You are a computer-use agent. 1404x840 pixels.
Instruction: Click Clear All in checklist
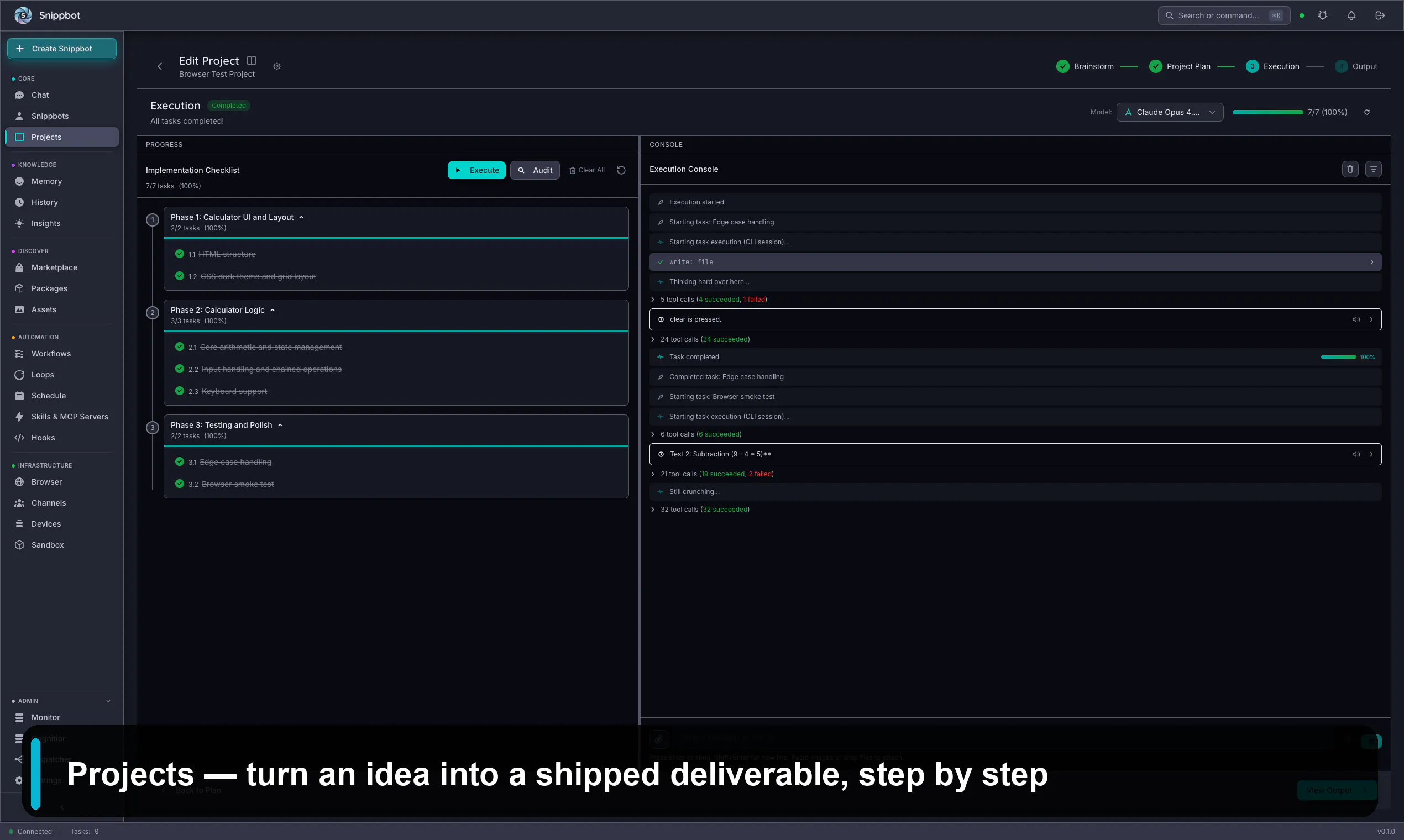(586, 170)
